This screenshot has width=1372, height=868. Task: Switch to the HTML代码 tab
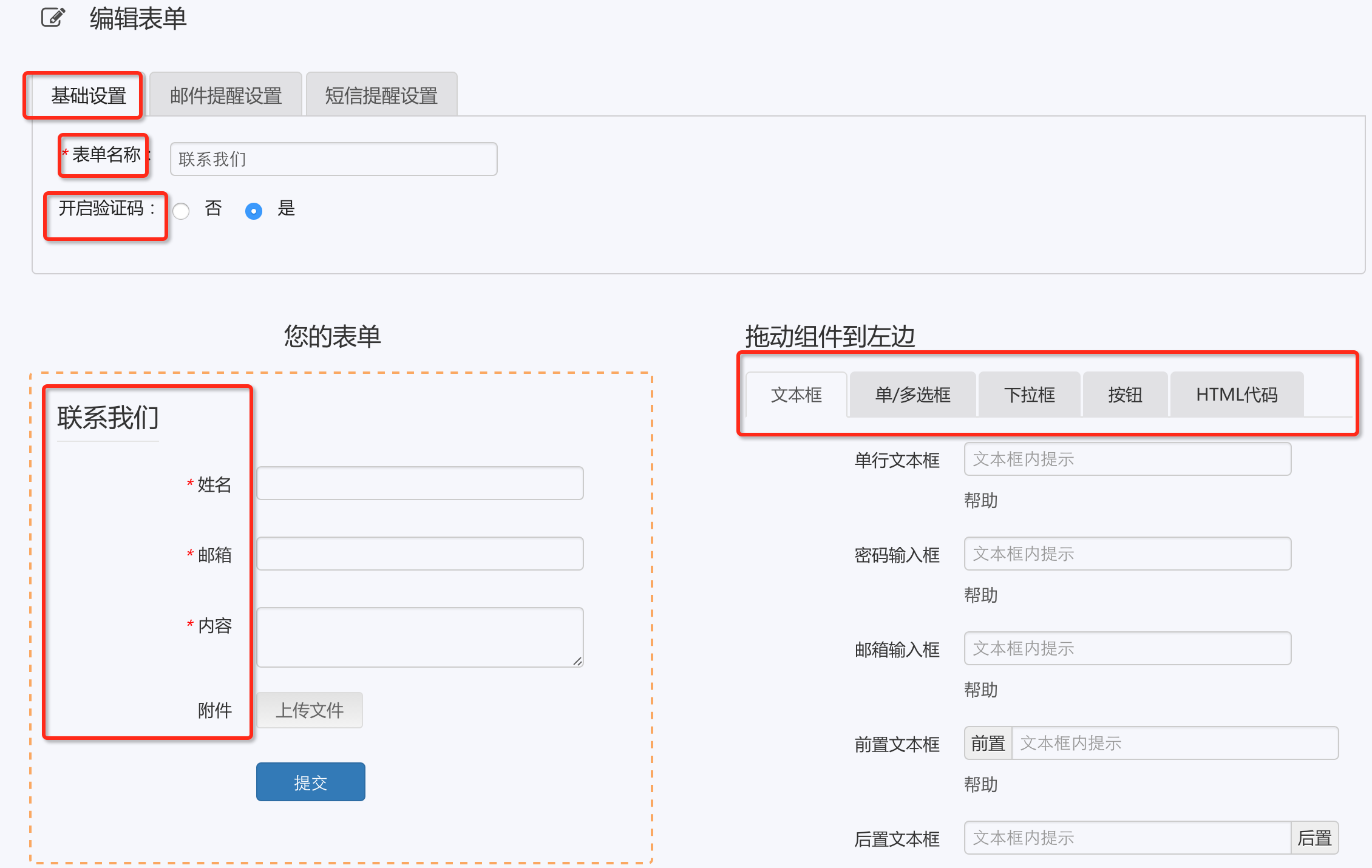(1237, 395)
